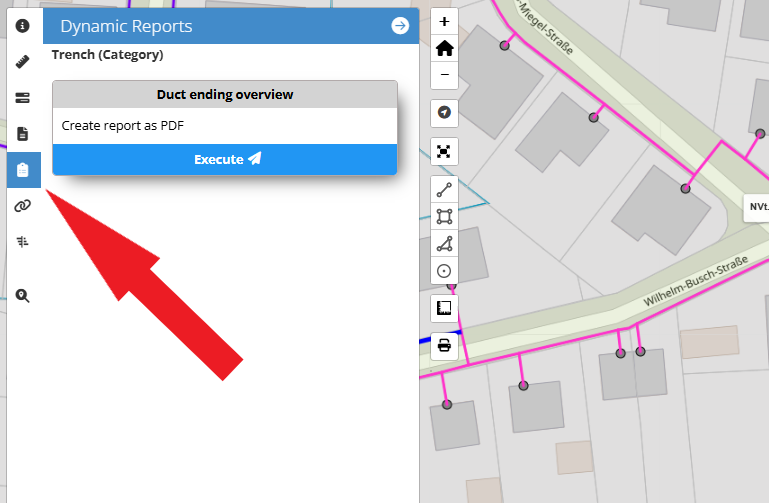This screenshot has height=503, width=769.
Task: Select the Duct ending overview header
Action: pos(225,94)
